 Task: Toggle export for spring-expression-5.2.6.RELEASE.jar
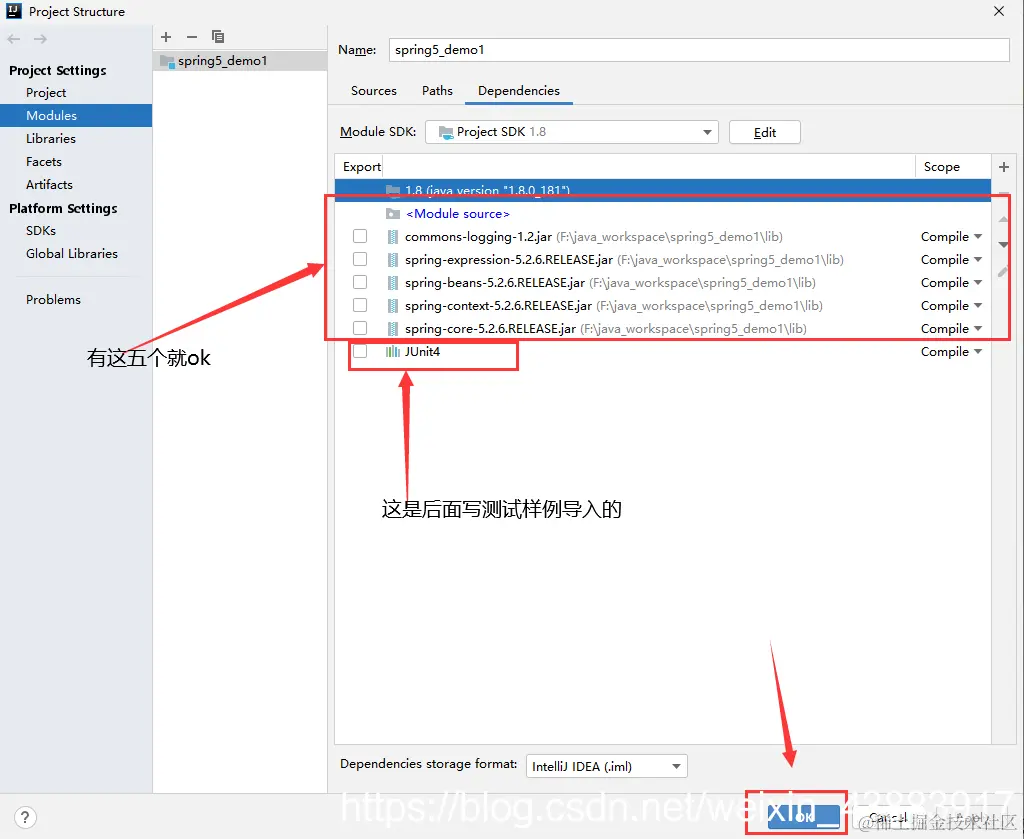[x=360, y=259]
